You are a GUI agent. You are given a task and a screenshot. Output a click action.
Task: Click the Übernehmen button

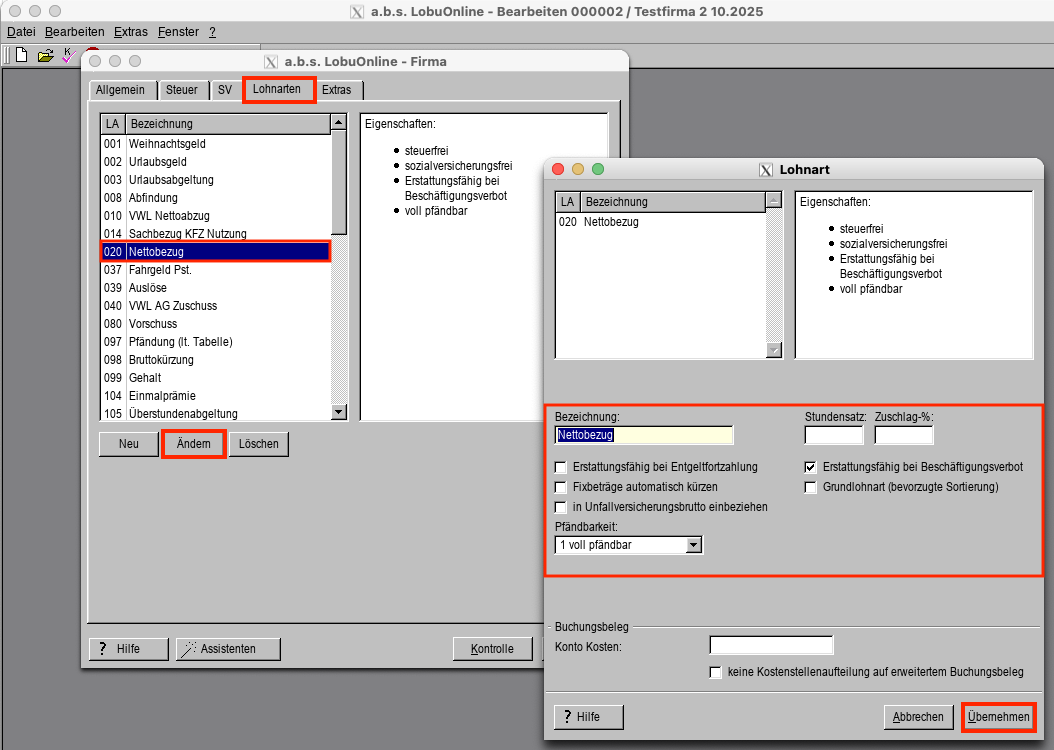pyautogui.click(x=997, y=717)
